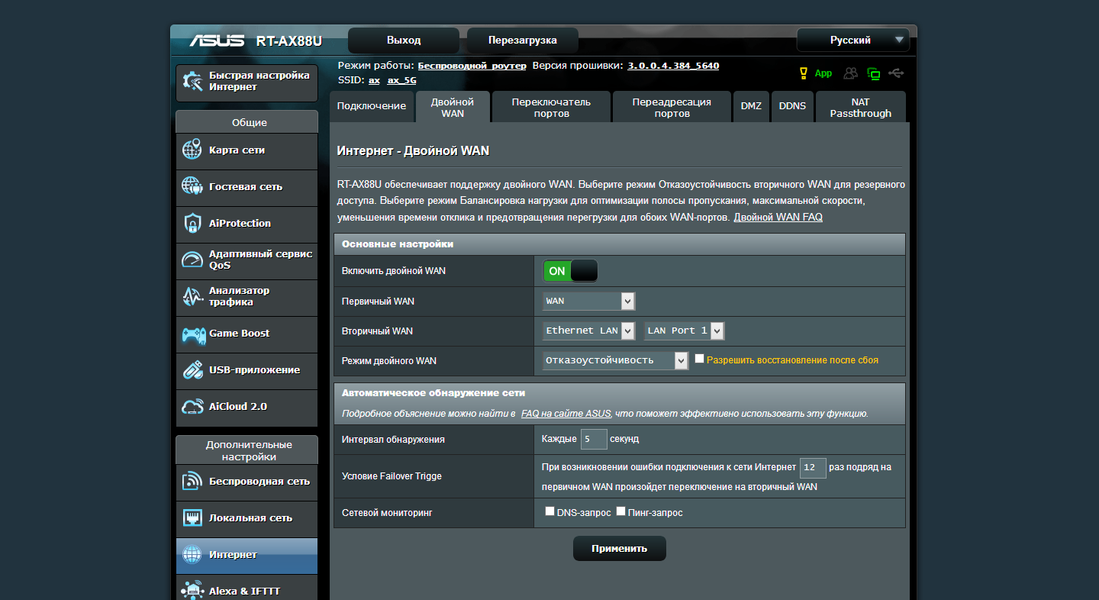Open Беспроводная сеть wireless icon
Image resolution: width=1099 pixels, height=600 pixels.
[x=192, y=481]
